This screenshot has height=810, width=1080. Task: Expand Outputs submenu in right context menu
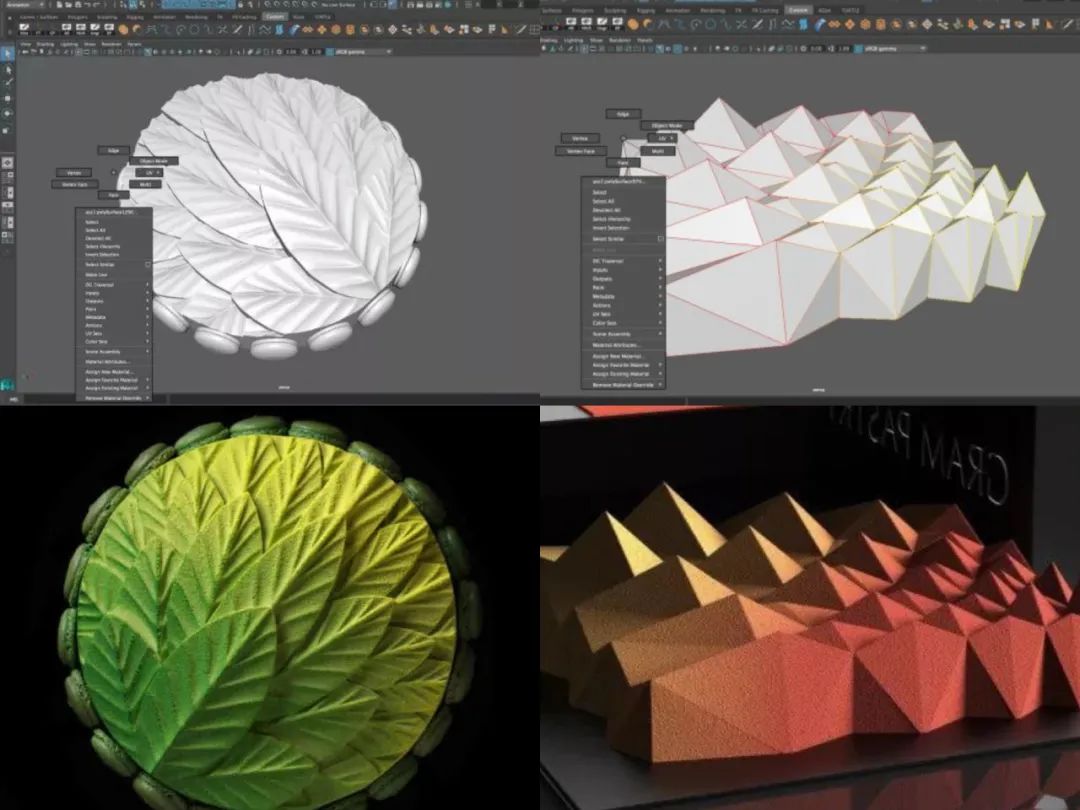[624, 279]
